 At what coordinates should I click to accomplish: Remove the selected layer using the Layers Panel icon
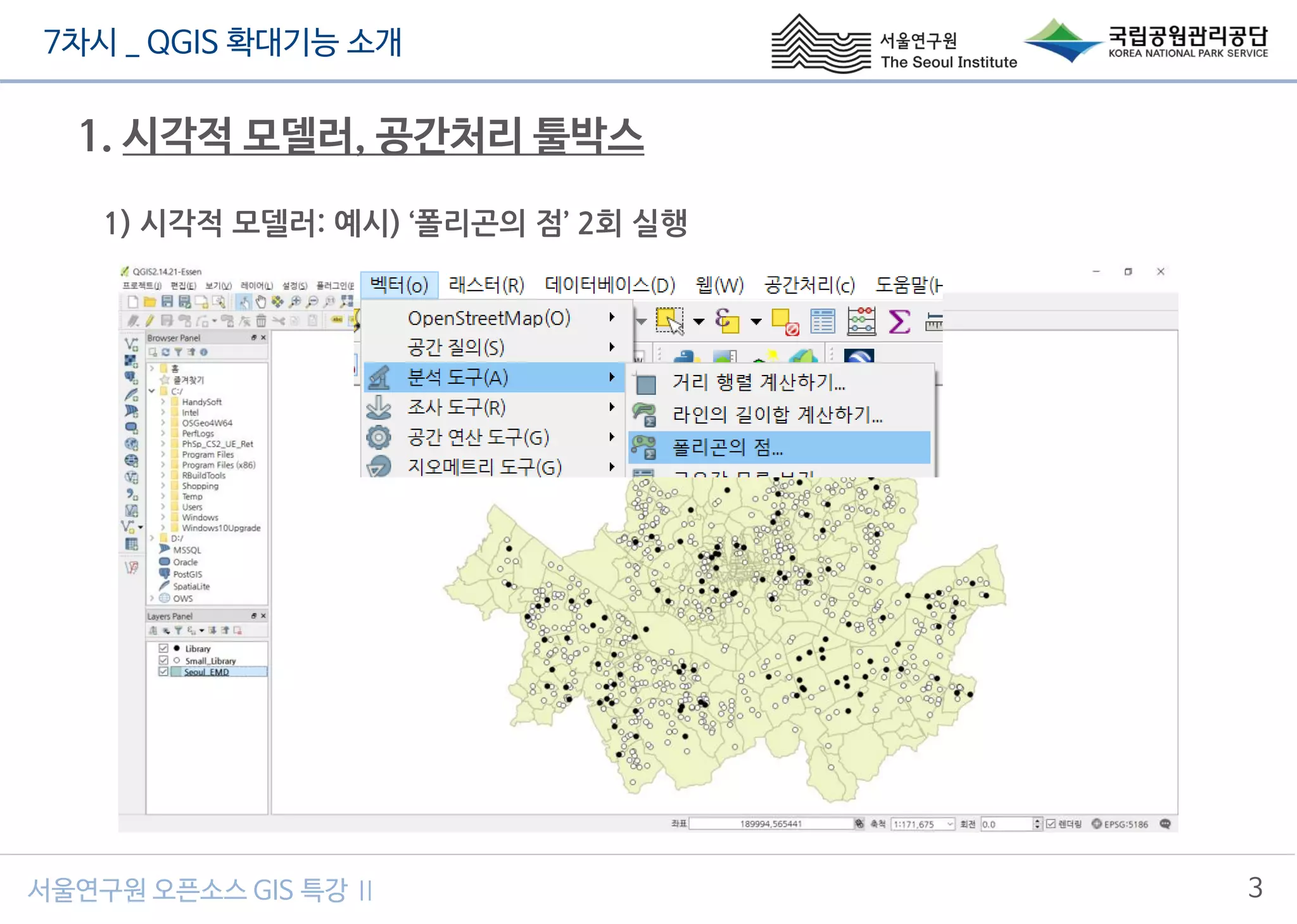237,631
